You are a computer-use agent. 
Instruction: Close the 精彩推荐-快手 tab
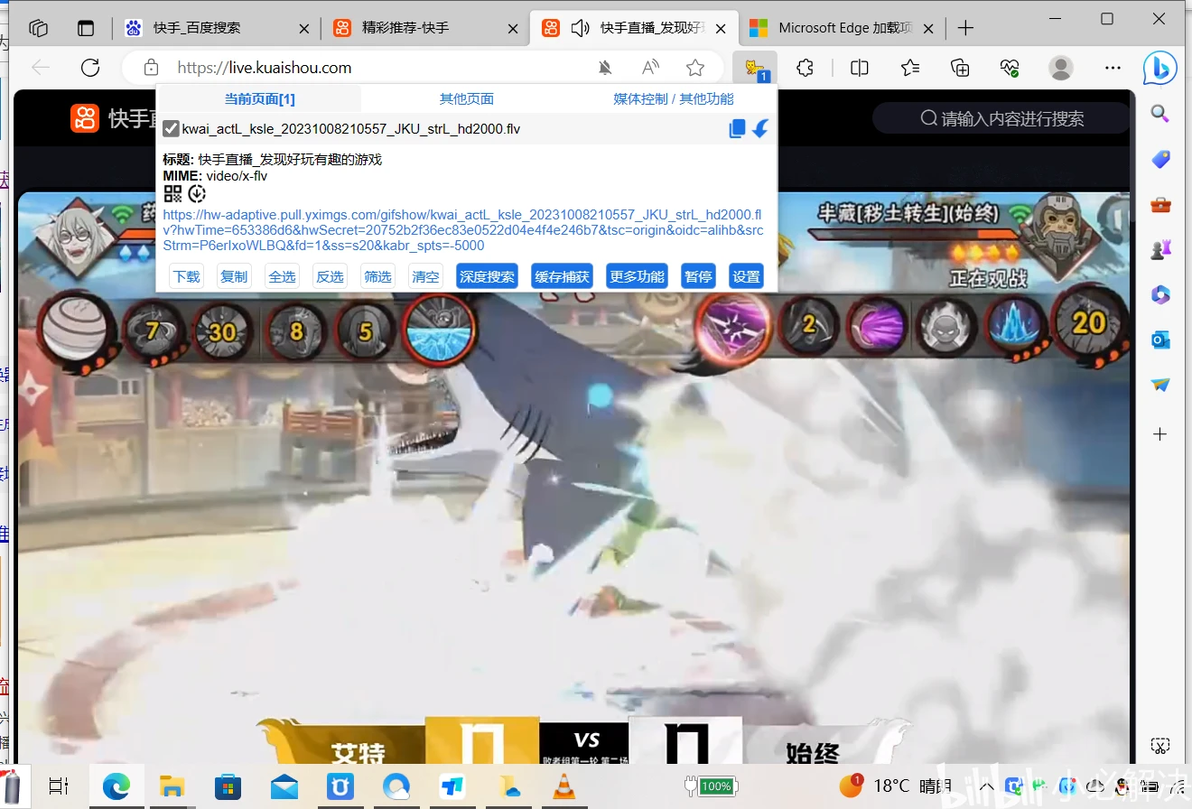click(513, 29)
